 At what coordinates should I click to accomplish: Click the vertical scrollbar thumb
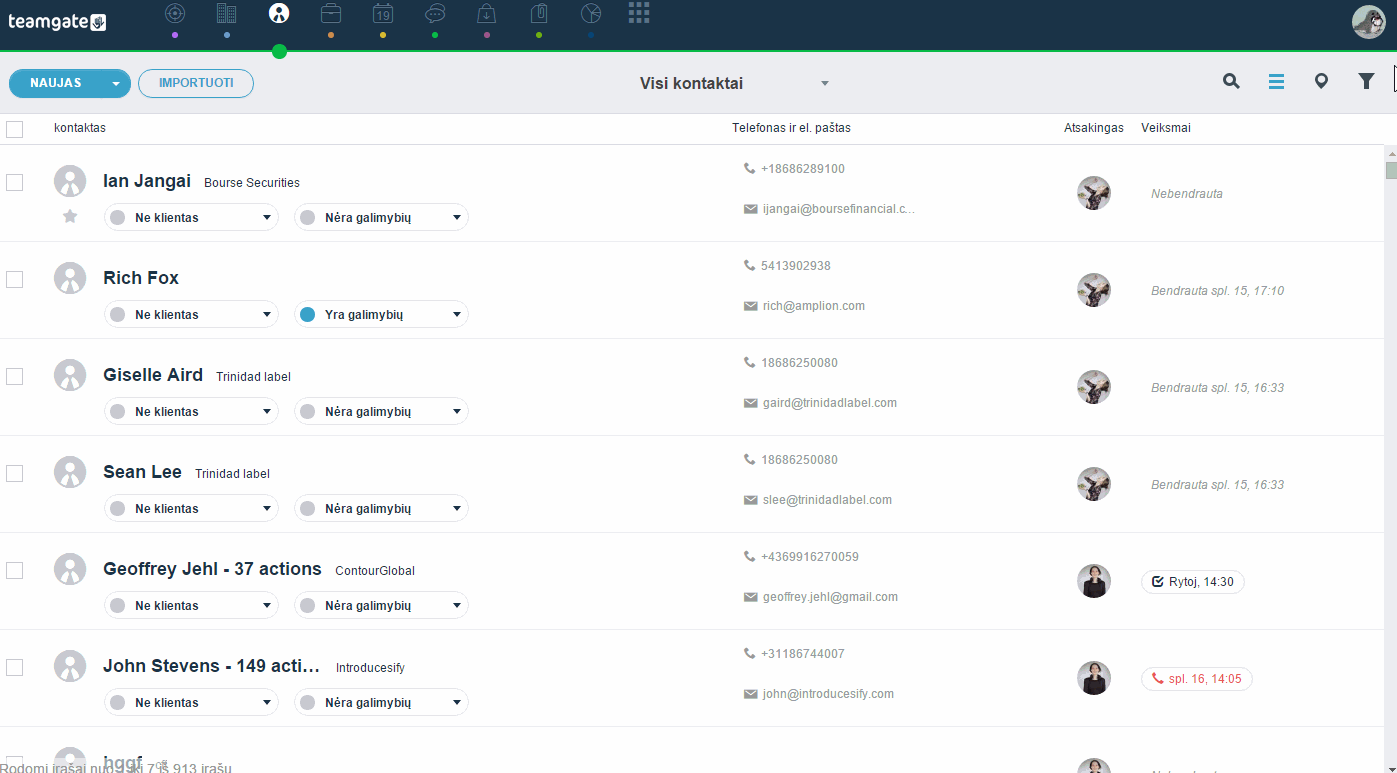pyautogui.click(x=1391, y=169)
